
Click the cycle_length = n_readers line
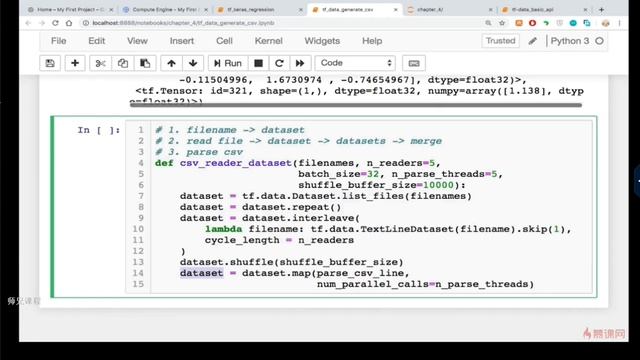(279, 240)
